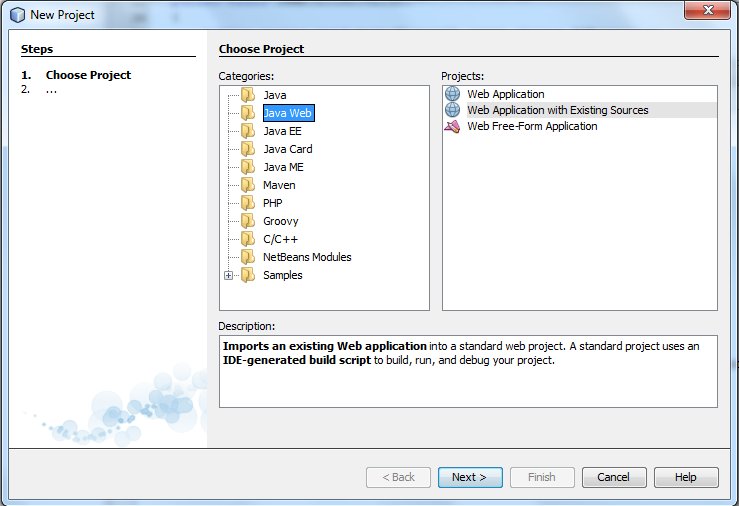The width and height of the screenshot is (739, 506).
Task: Click inside the Description text box
Action: coord(468,371)
